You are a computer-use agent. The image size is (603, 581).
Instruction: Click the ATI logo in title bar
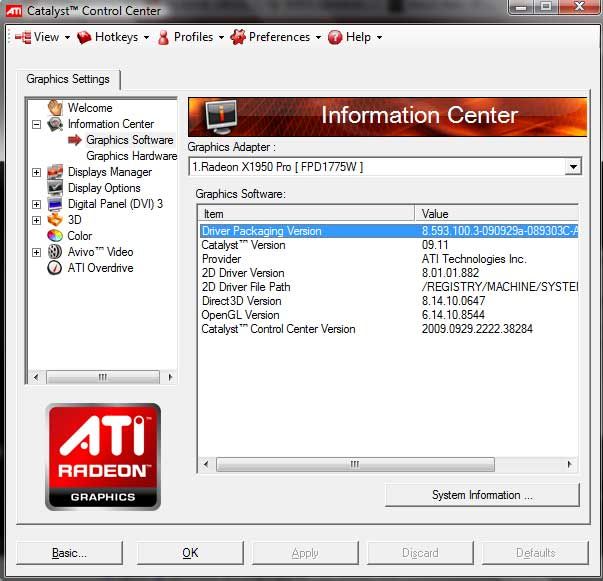(x=14, y=11)
